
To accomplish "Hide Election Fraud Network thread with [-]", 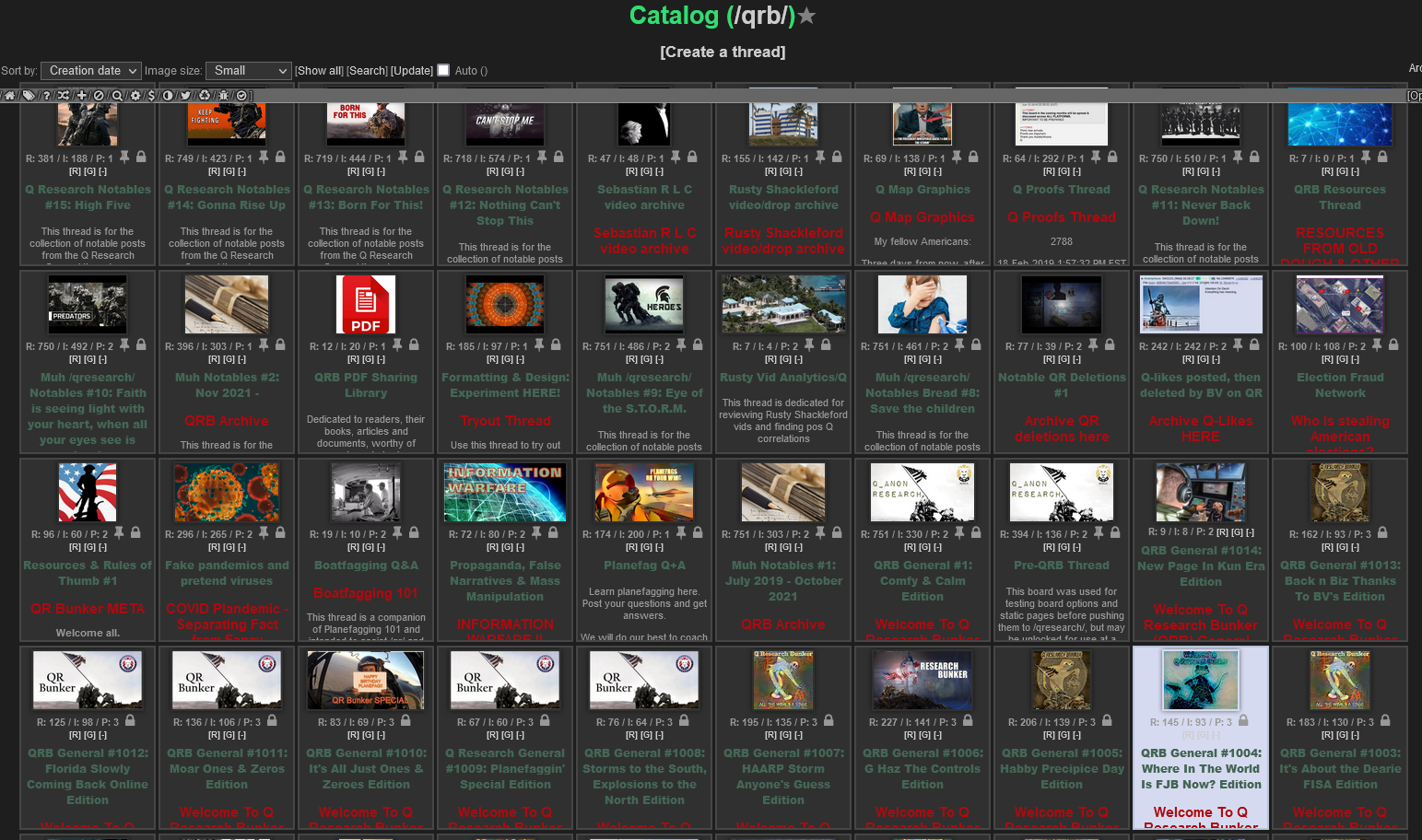I will [1355, 359].
